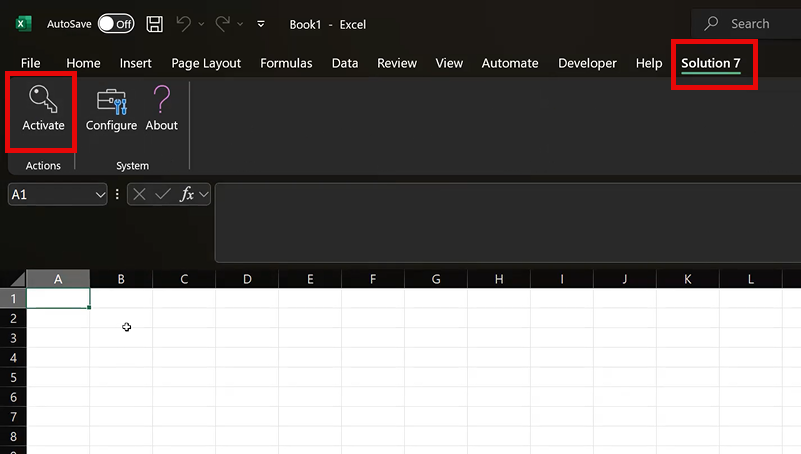Save the workbook using the floppy disk icon
The width and height of the screenshot is (801, 454).
[154, 23]
